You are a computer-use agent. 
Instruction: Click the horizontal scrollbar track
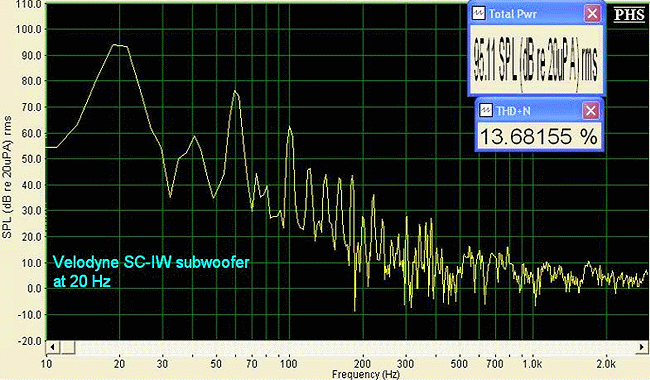357,347
